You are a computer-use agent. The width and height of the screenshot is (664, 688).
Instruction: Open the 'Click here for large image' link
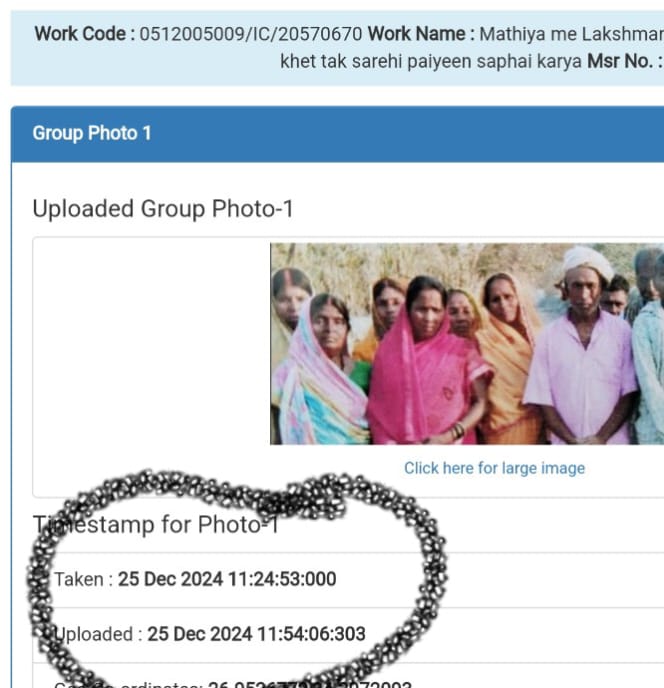coord(494,468)
